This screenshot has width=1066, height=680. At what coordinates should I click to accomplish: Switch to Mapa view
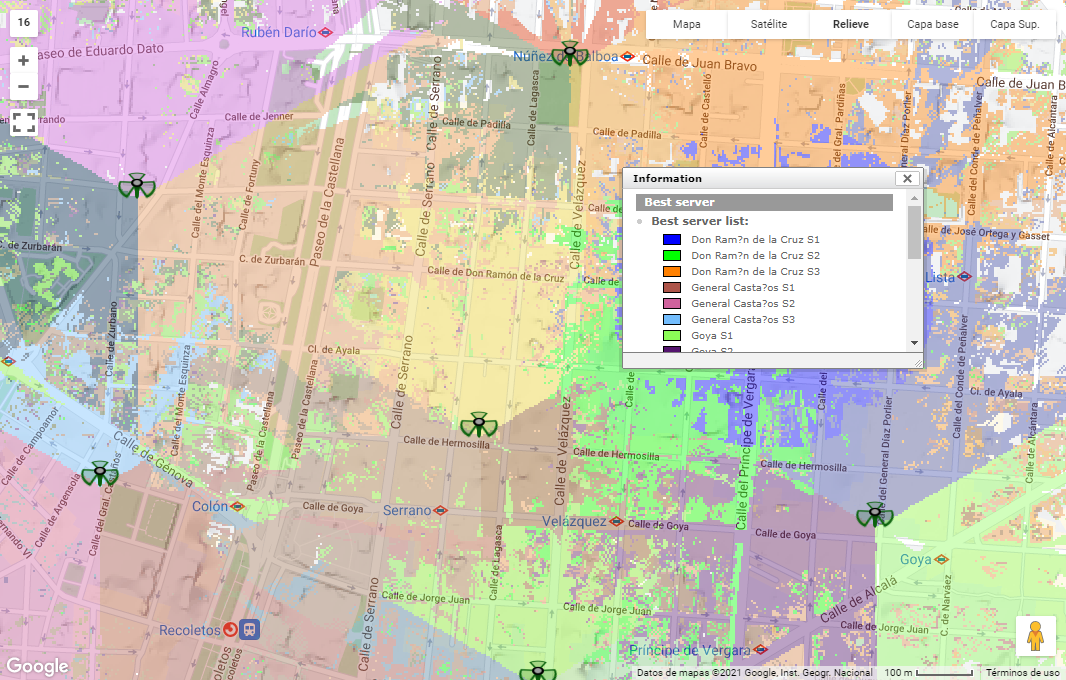point(687,24)
